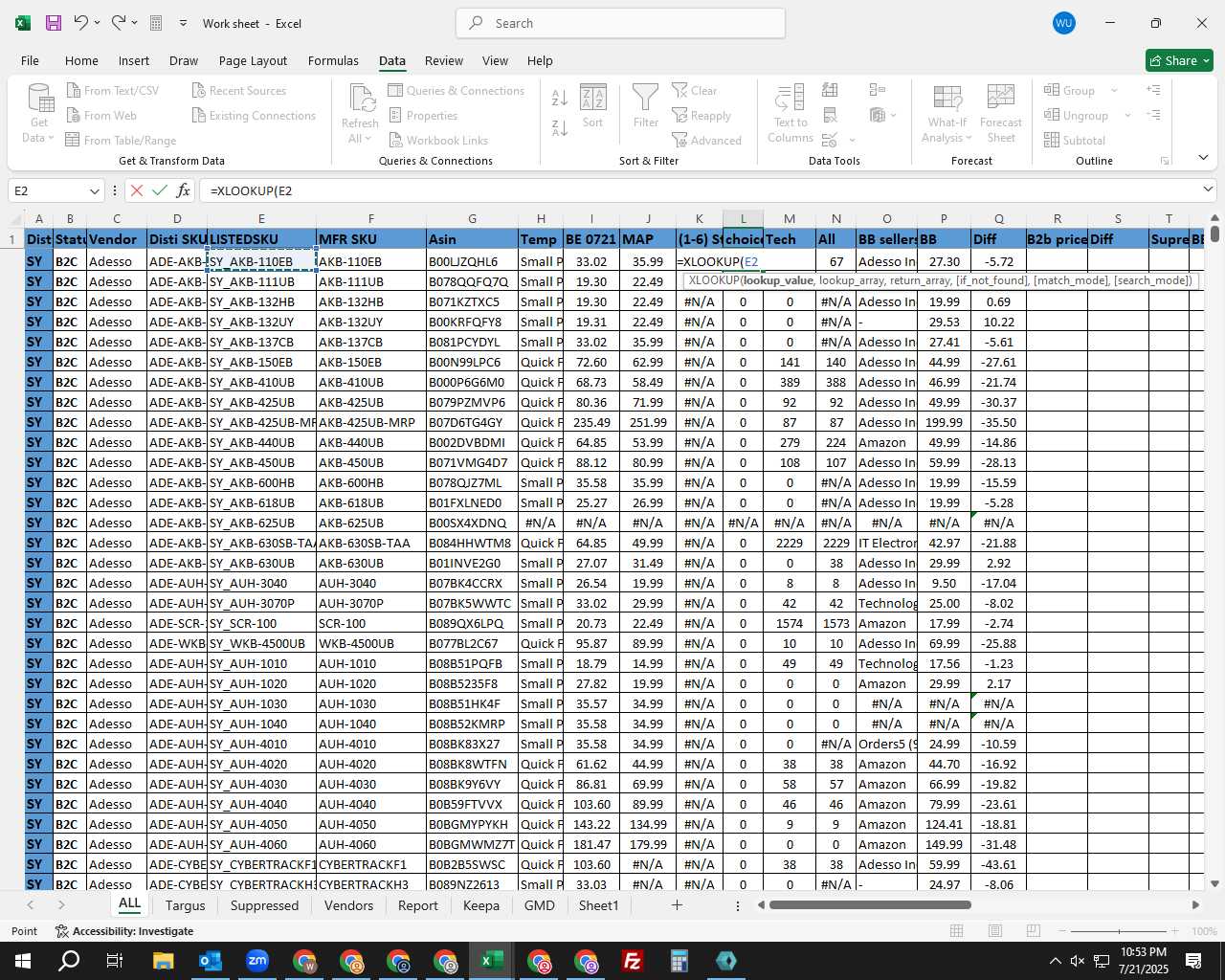Toggle the Filter funnel button
This screenshot has width=1225, height=980.
pyautogui.click(x=646, y=106)
